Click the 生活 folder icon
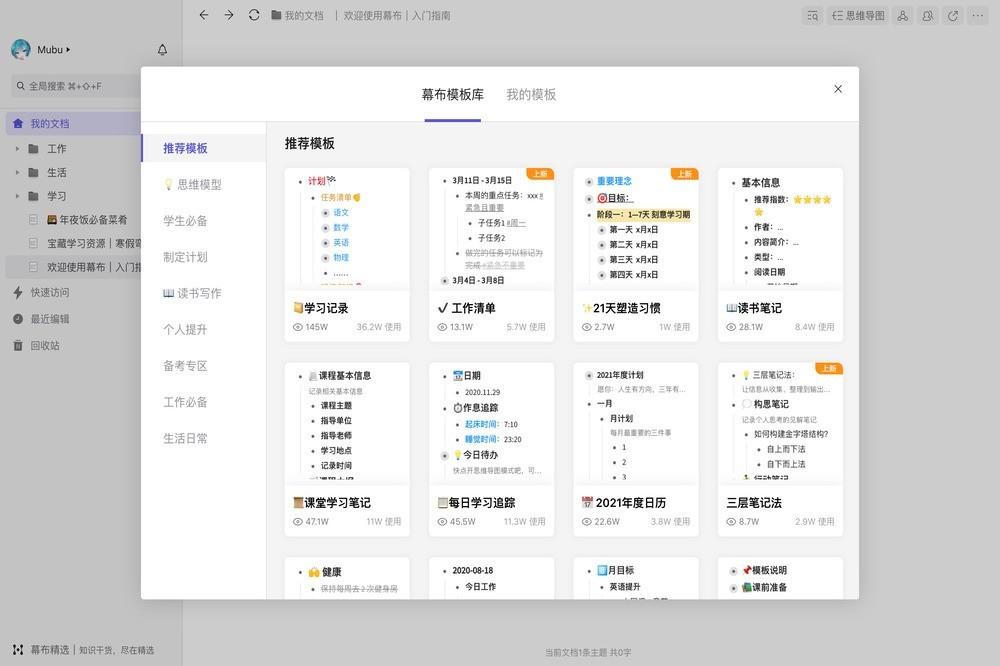The height and width of the screenshot is (666, 1000). click(34, 172)
